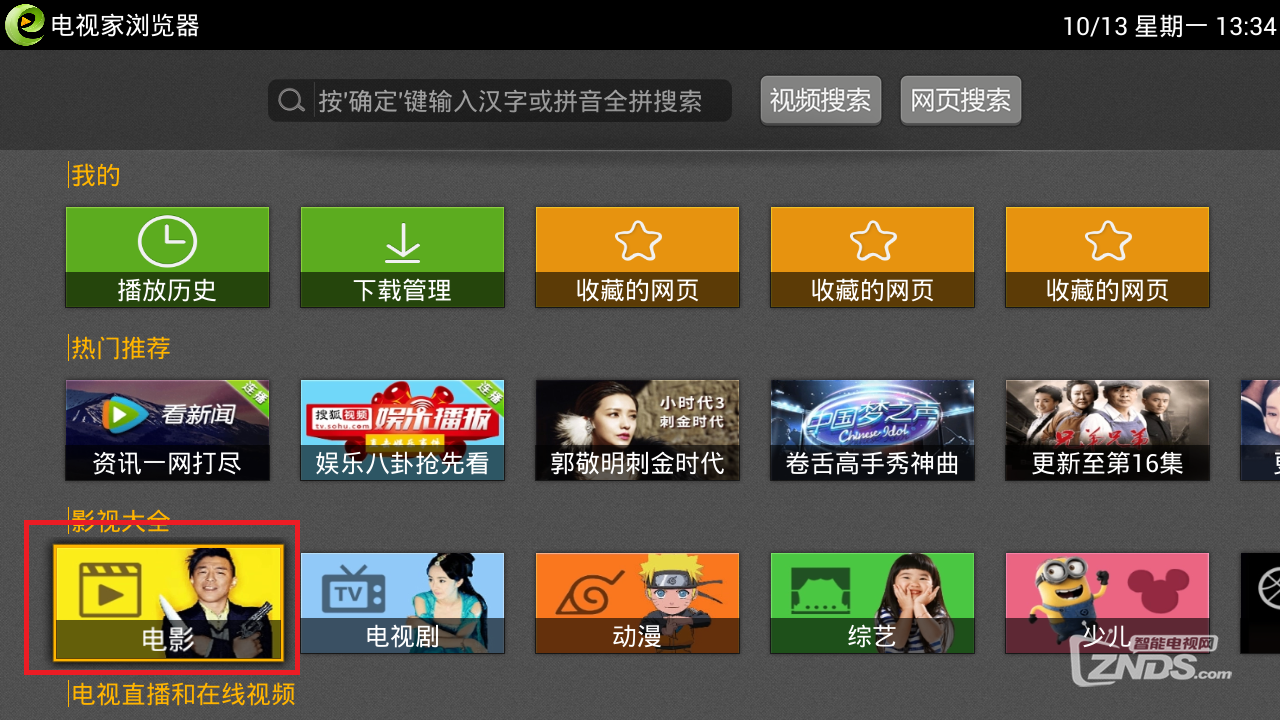This screenshot has width=1280, height=720.
Task: Click the 热门推荐 section heading
Action: [119, 348]
